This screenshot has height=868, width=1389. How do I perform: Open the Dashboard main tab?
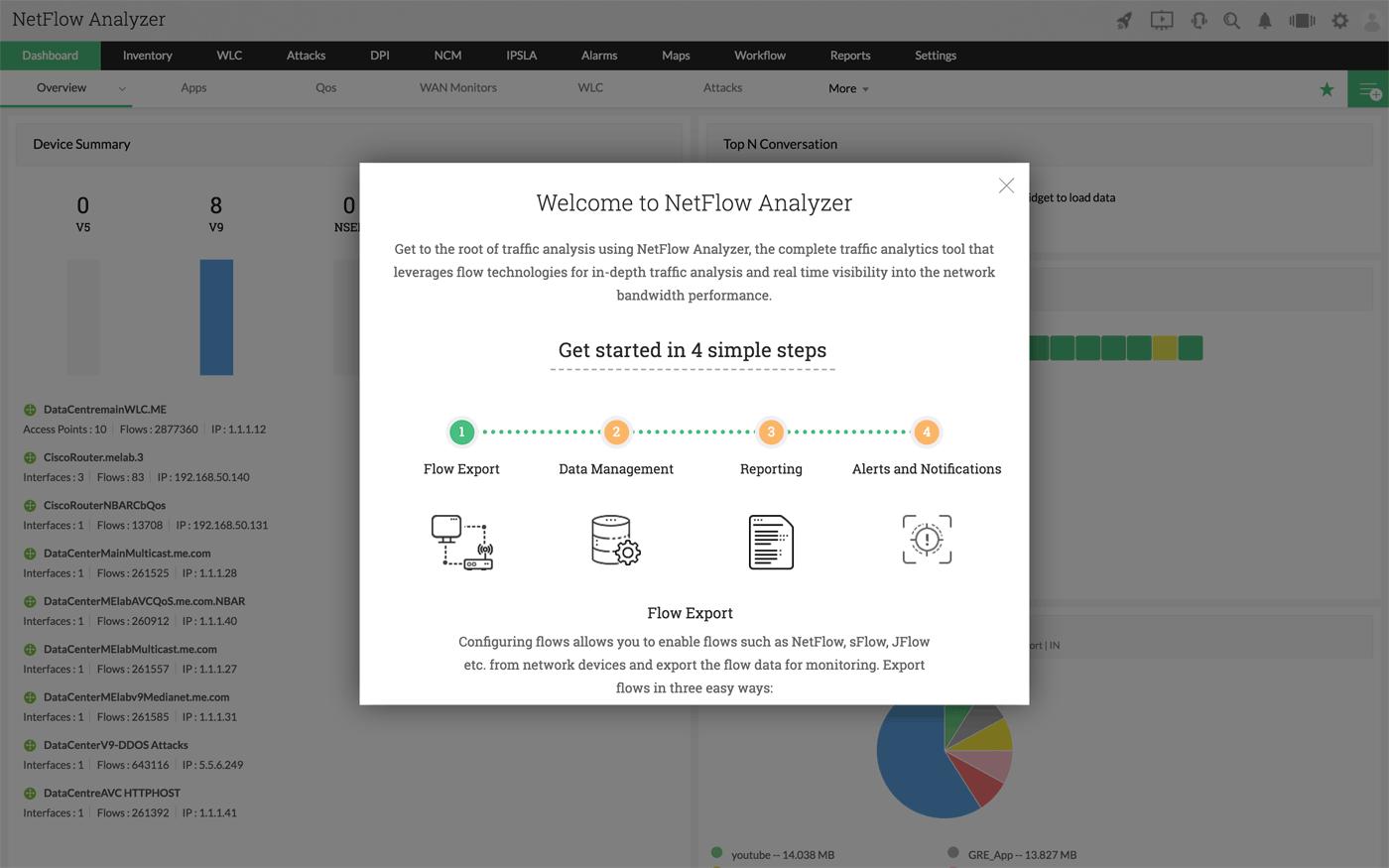[50, 56]
